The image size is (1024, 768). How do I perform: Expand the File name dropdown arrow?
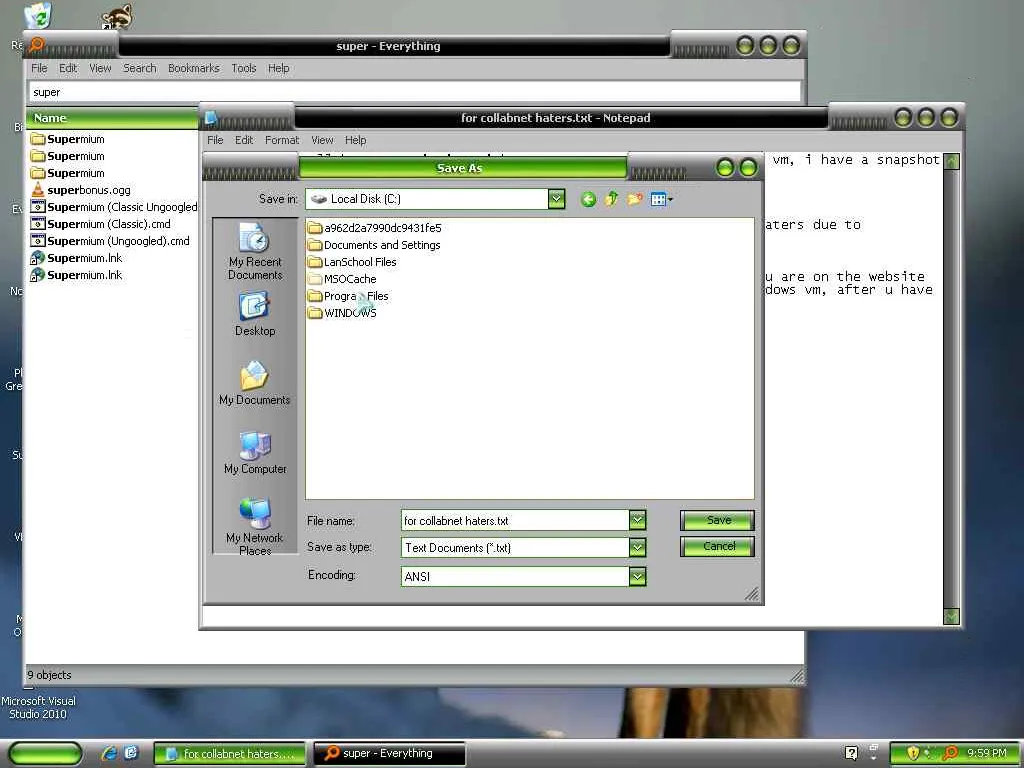coord(637,520)
